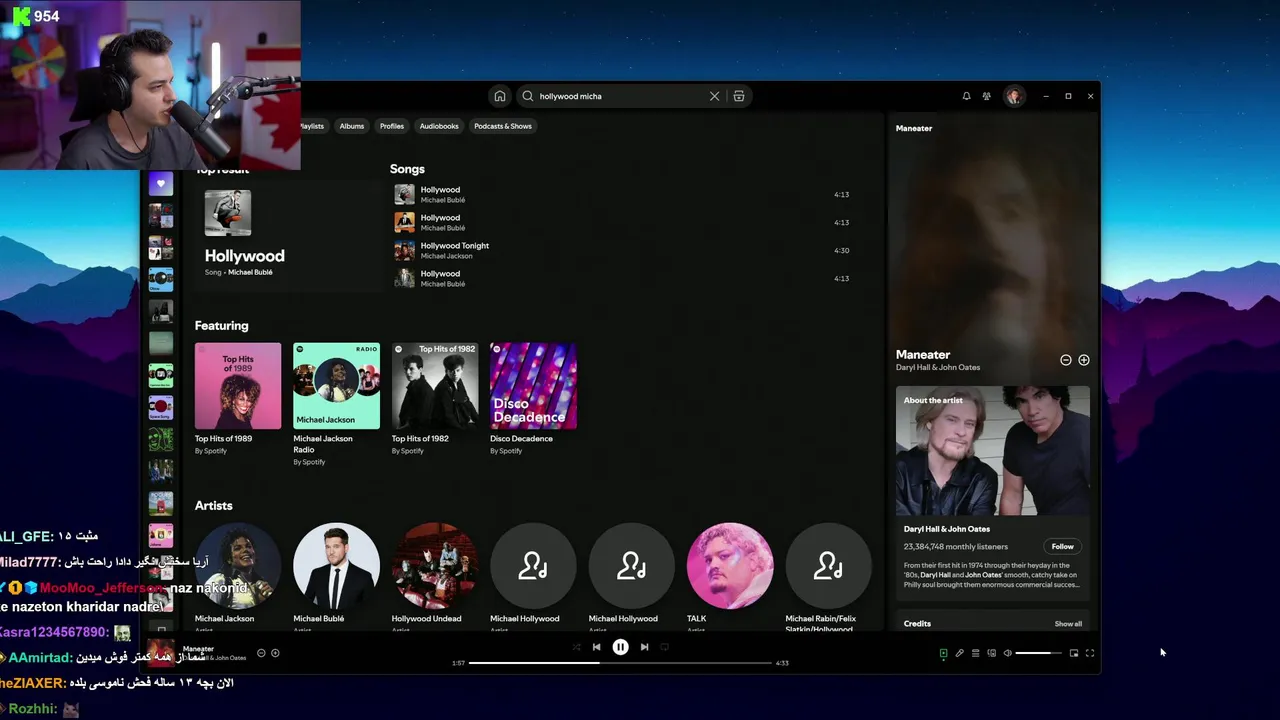Open the Connect to a device icon
This screenshot has height=720, width=1280.
(x=991, y=653)
